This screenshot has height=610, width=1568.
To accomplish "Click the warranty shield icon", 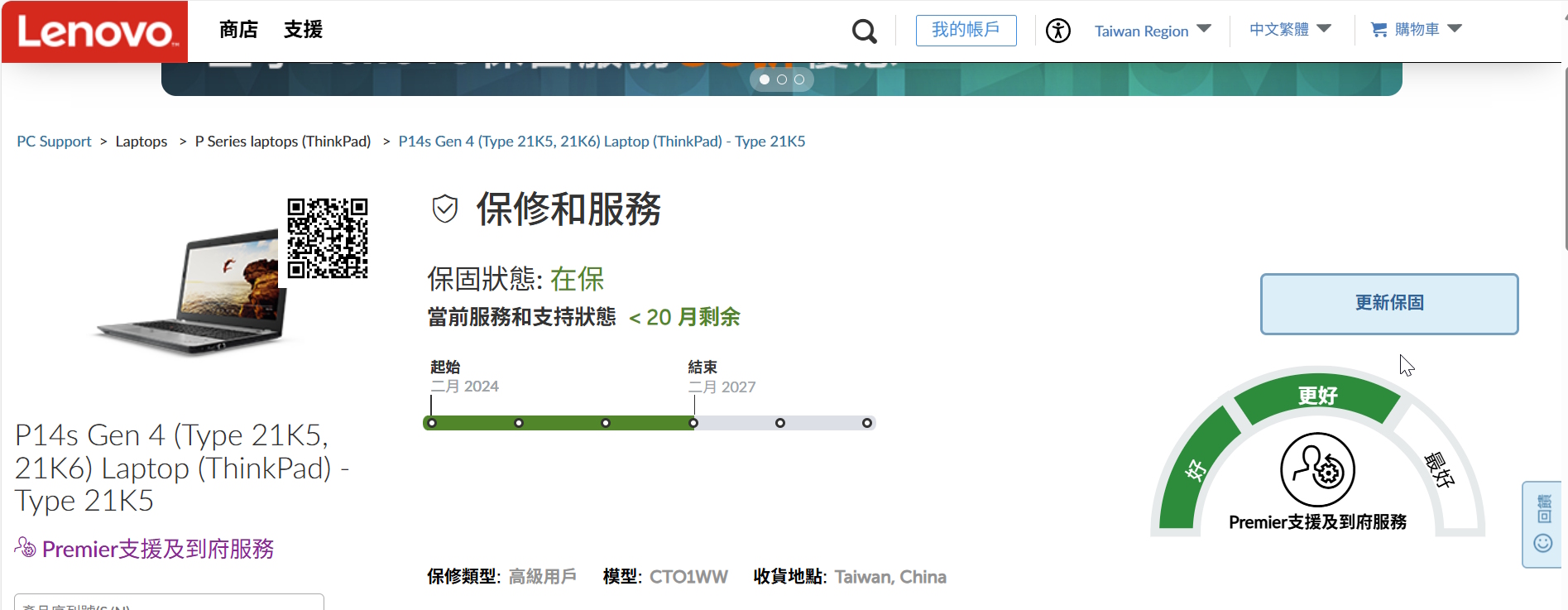I will (x=445, y=209).
